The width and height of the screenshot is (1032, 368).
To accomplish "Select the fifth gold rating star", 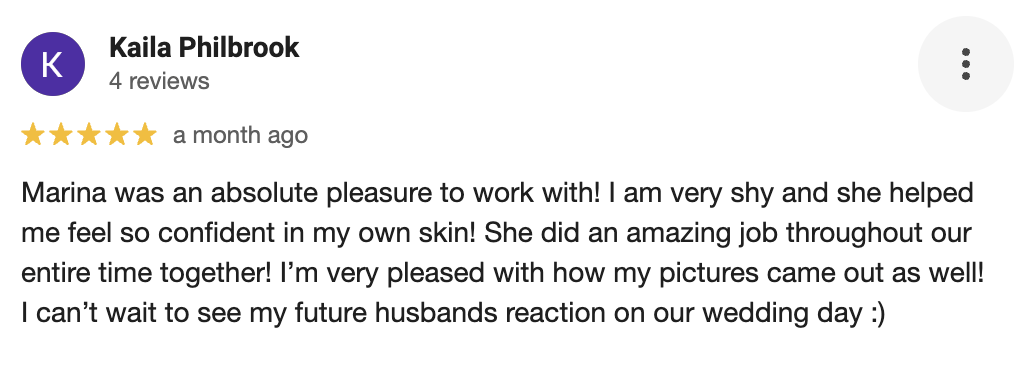I will pyautogui.click(x=145, y=135).
